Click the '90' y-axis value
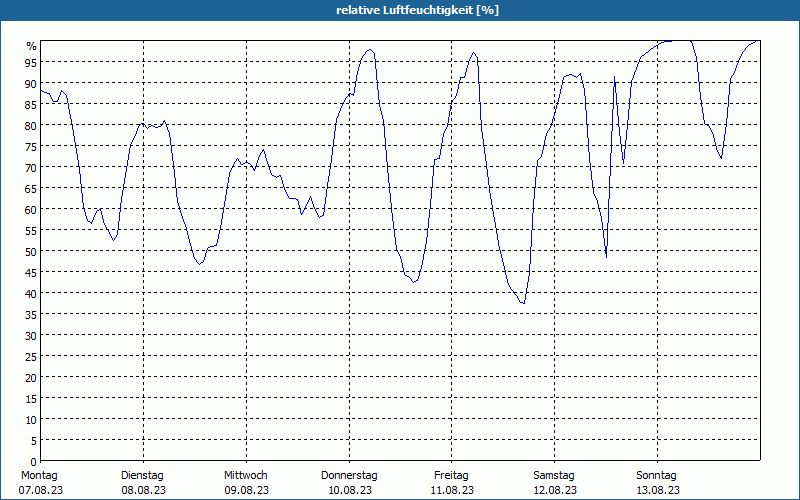The height and width of the screenshot is (500, 800). click(31, 84)
